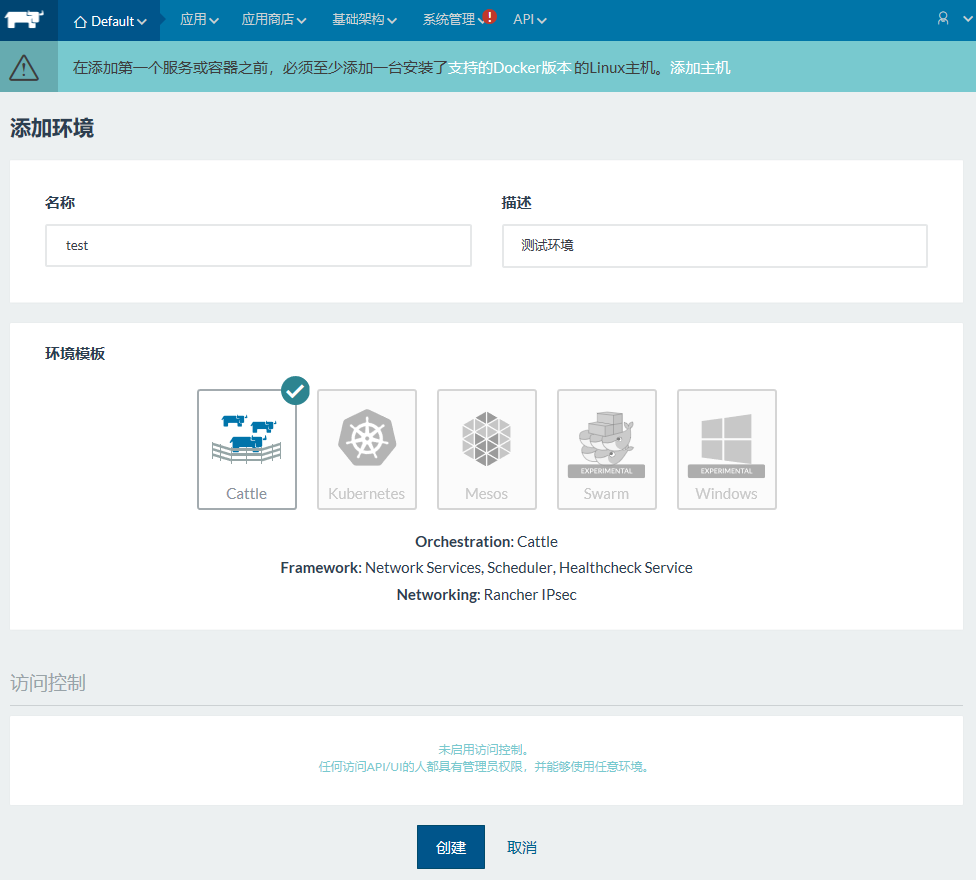Open the API menu

coord(530,20)
